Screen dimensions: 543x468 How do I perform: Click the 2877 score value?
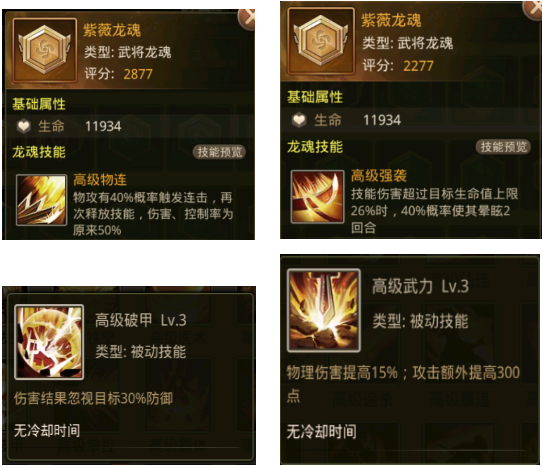[138, 74]
